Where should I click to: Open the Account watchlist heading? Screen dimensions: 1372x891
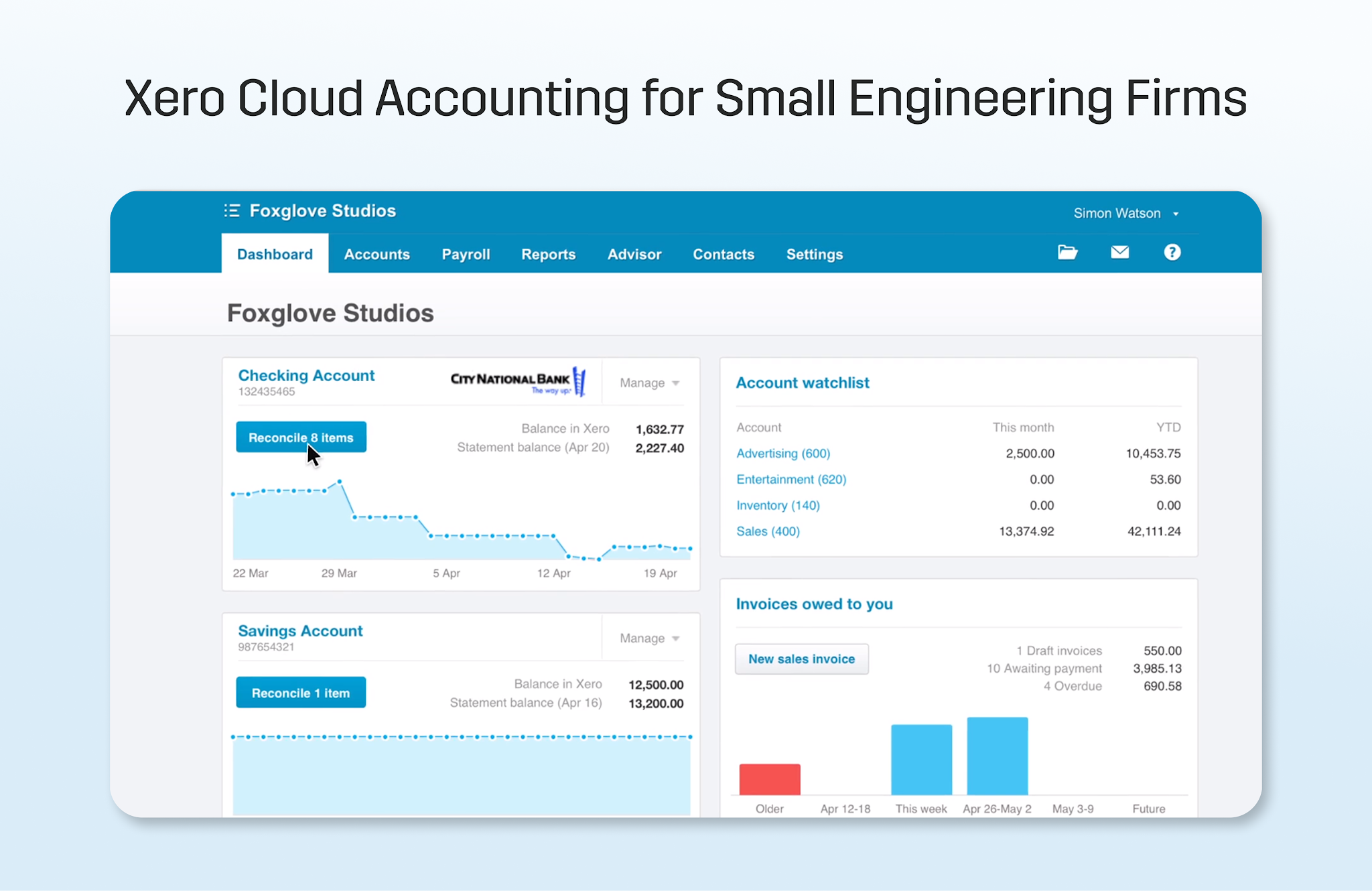(x=803, y=383)
